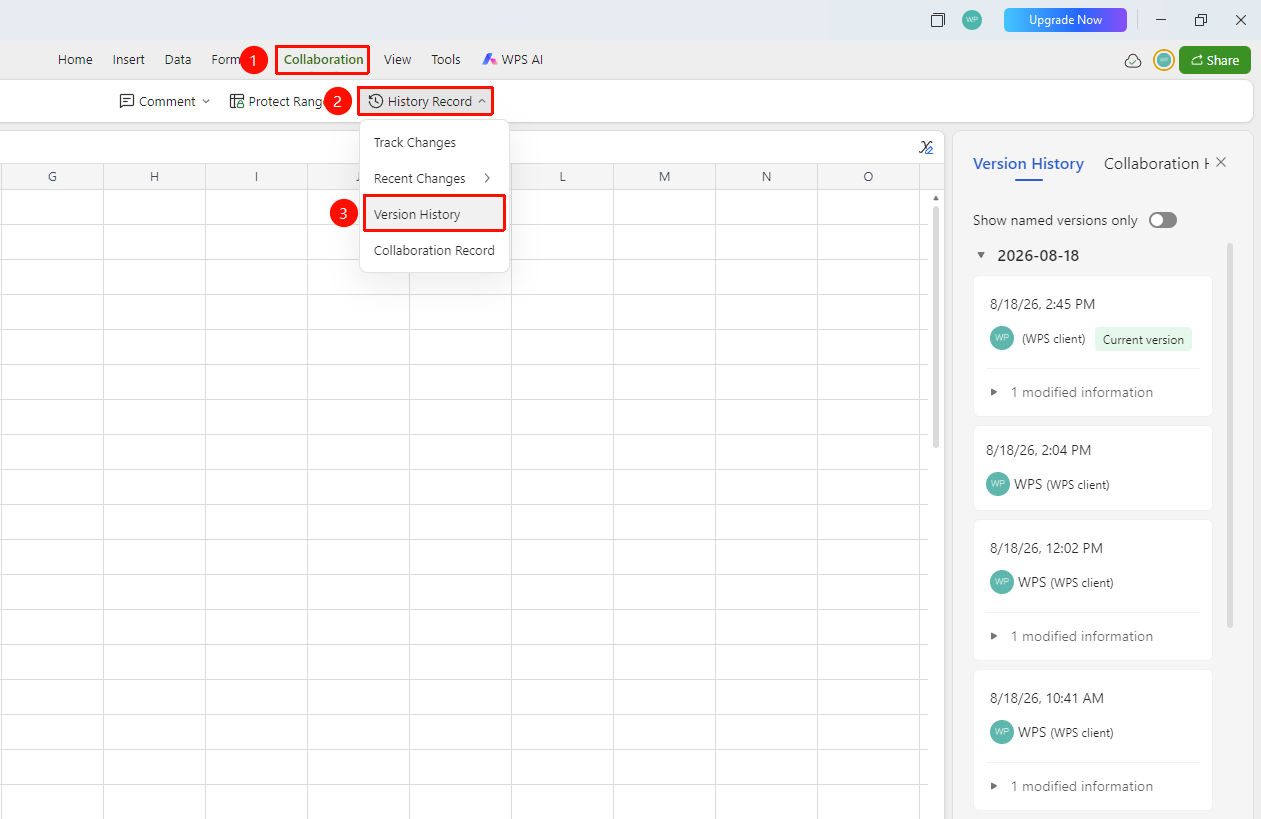Viewport: 1261px width, 819px height.
Task: Open the WP account avatar in the title bar
Action: pos(972,20)
